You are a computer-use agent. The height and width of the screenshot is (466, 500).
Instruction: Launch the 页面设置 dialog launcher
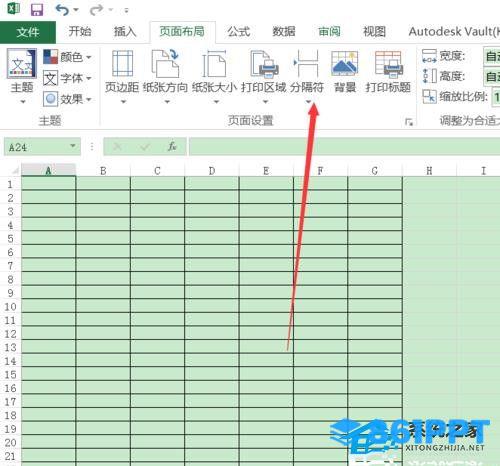[x=409, y=122]
